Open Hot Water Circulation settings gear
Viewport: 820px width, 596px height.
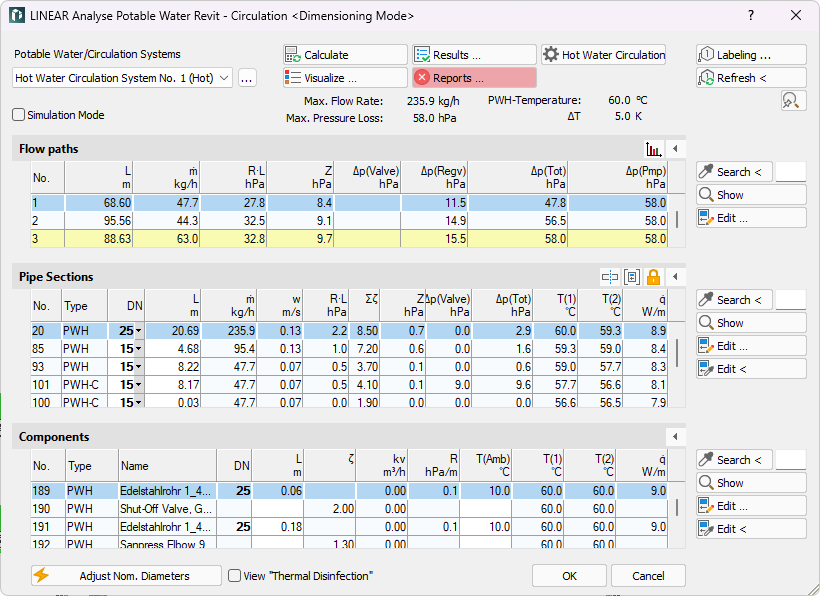click(x=551, y=54)
